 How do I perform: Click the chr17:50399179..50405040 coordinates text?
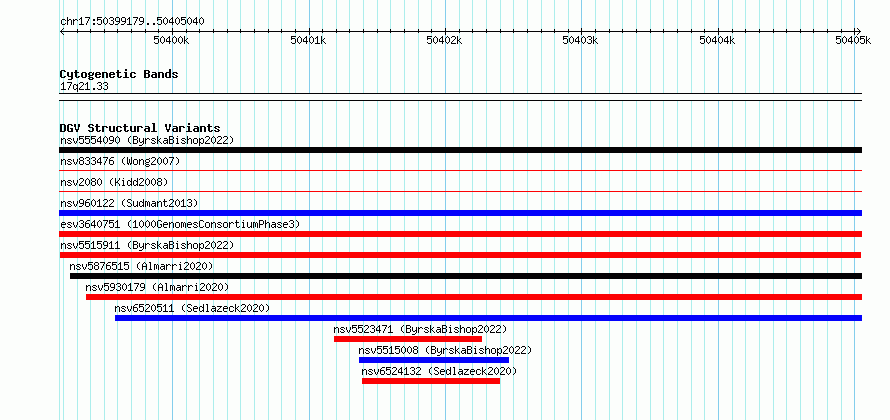click(132, 22)
